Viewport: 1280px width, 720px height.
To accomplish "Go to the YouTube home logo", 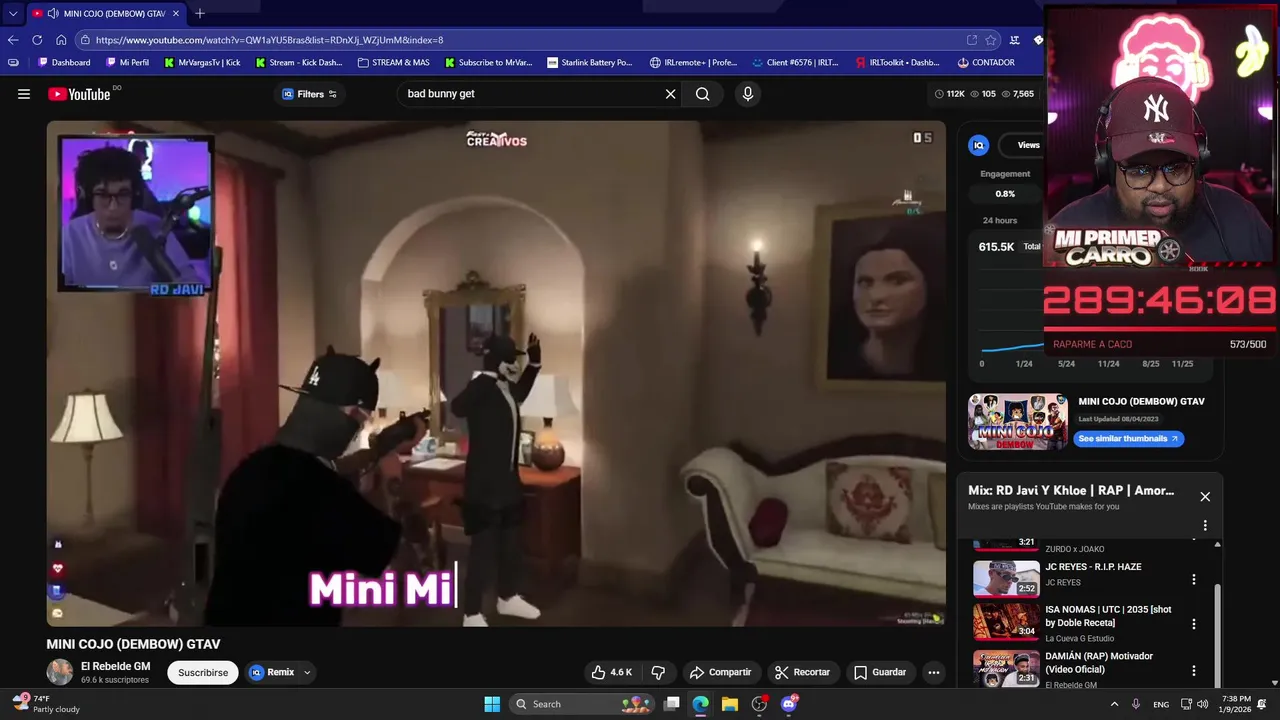I will (x=79, y=94).
